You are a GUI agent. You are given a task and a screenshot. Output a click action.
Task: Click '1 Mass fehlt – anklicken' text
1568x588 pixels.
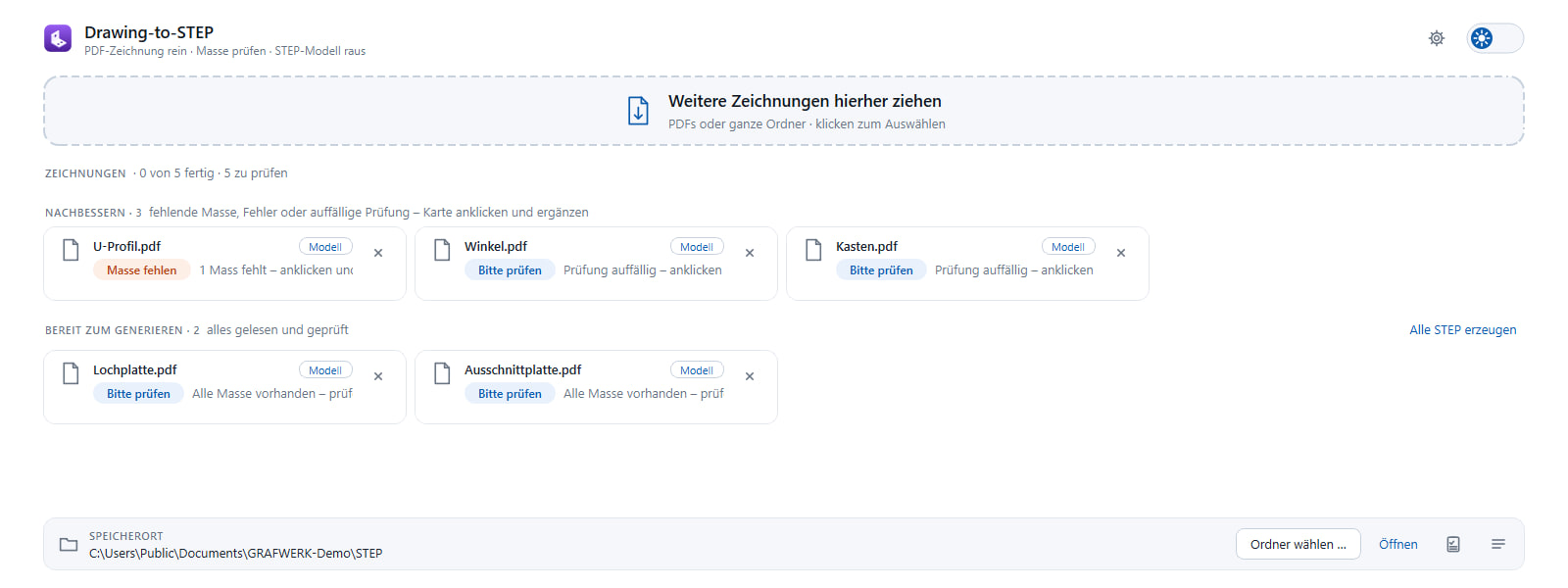[x=276, y=270]
